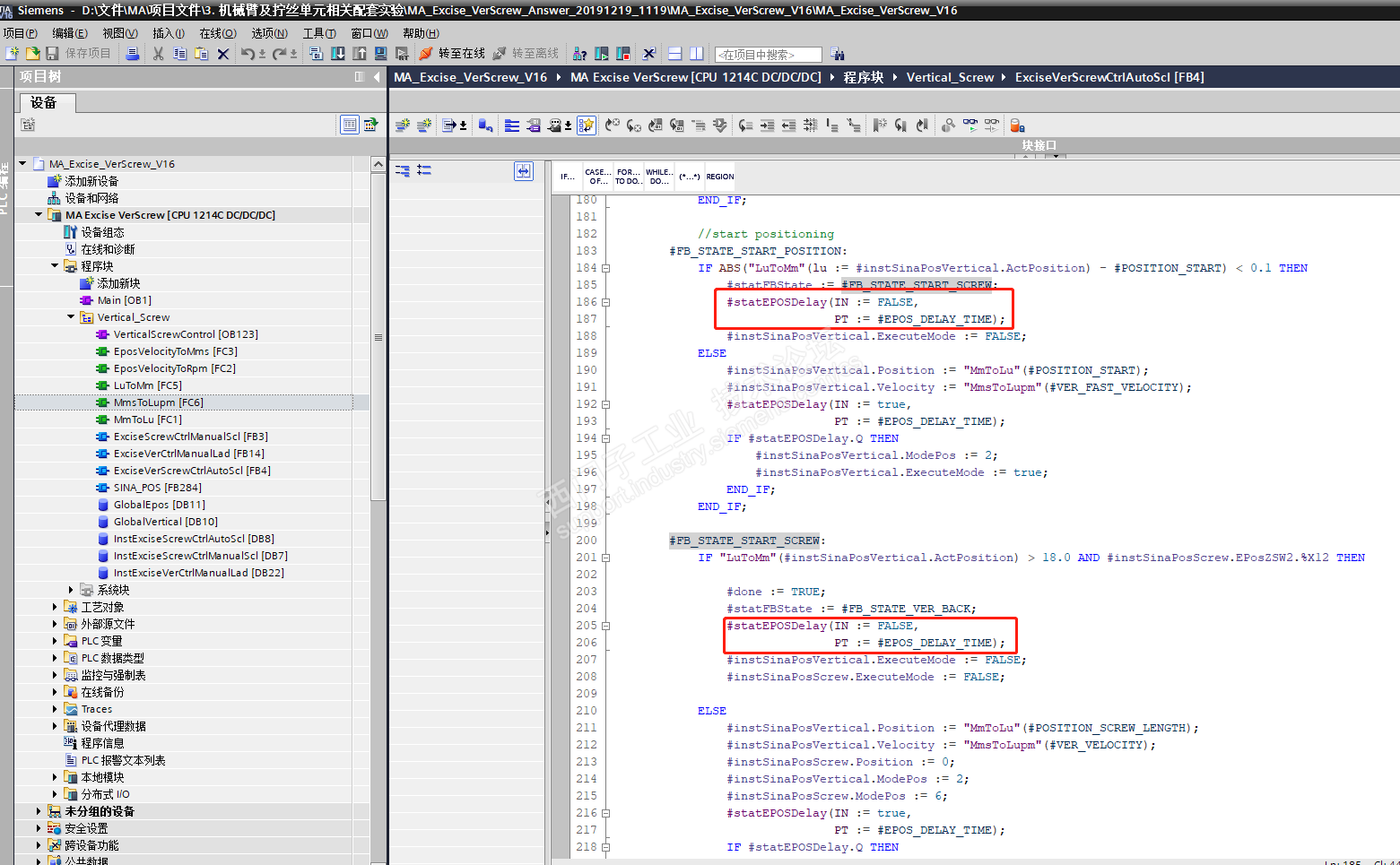The width and height of the screenshot is (1400, 865).
Task: Expand the 工艺对象 tree node
Action: 55,607
